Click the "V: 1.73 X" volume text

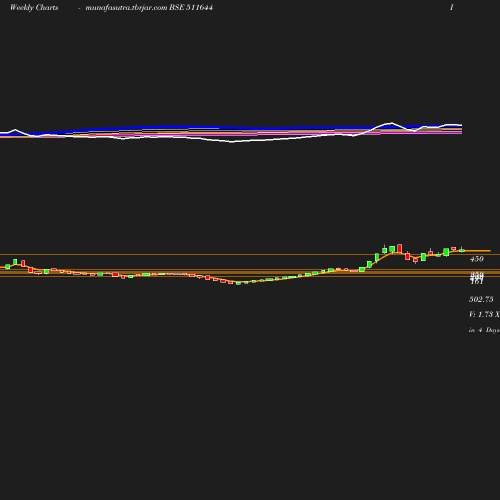(484, 314)
